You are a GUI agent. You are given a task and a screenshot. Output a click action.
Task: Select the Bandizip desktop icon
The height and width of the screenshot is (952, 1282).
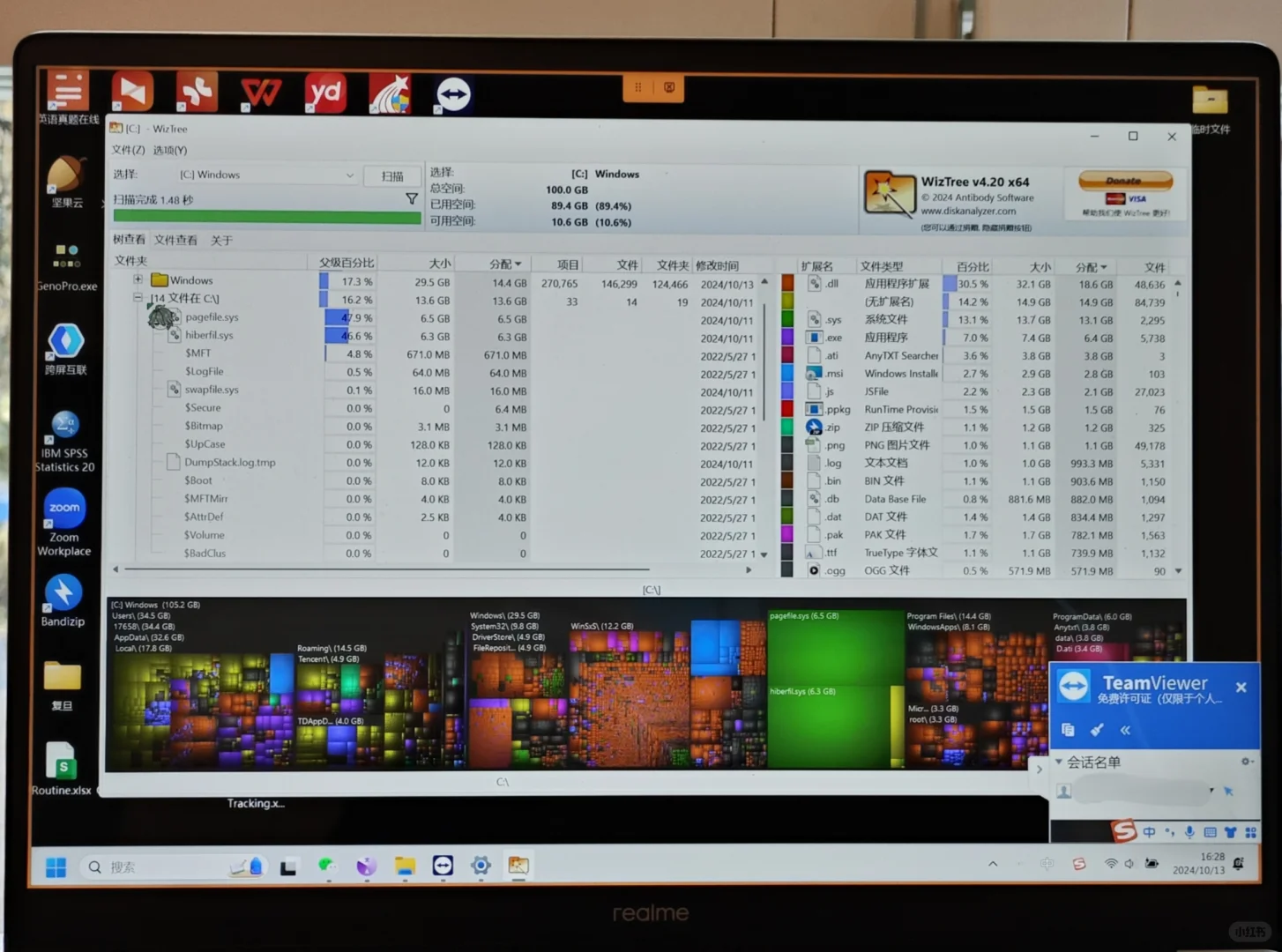[x=63, y=601]
